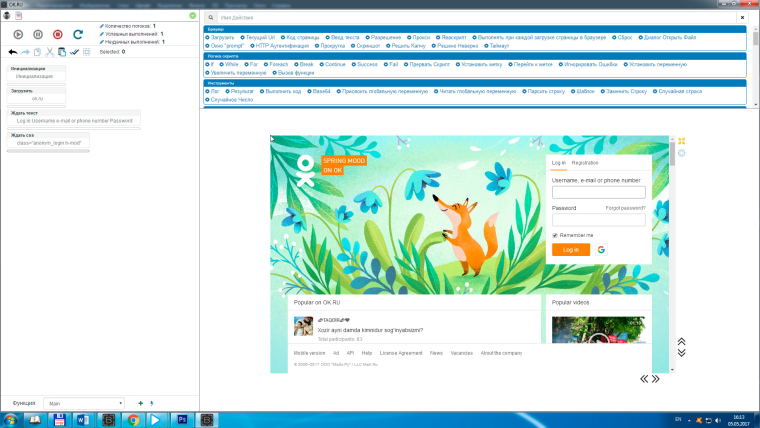
Task: Click the double down chevron beside browser
Action: coord(681,352)
